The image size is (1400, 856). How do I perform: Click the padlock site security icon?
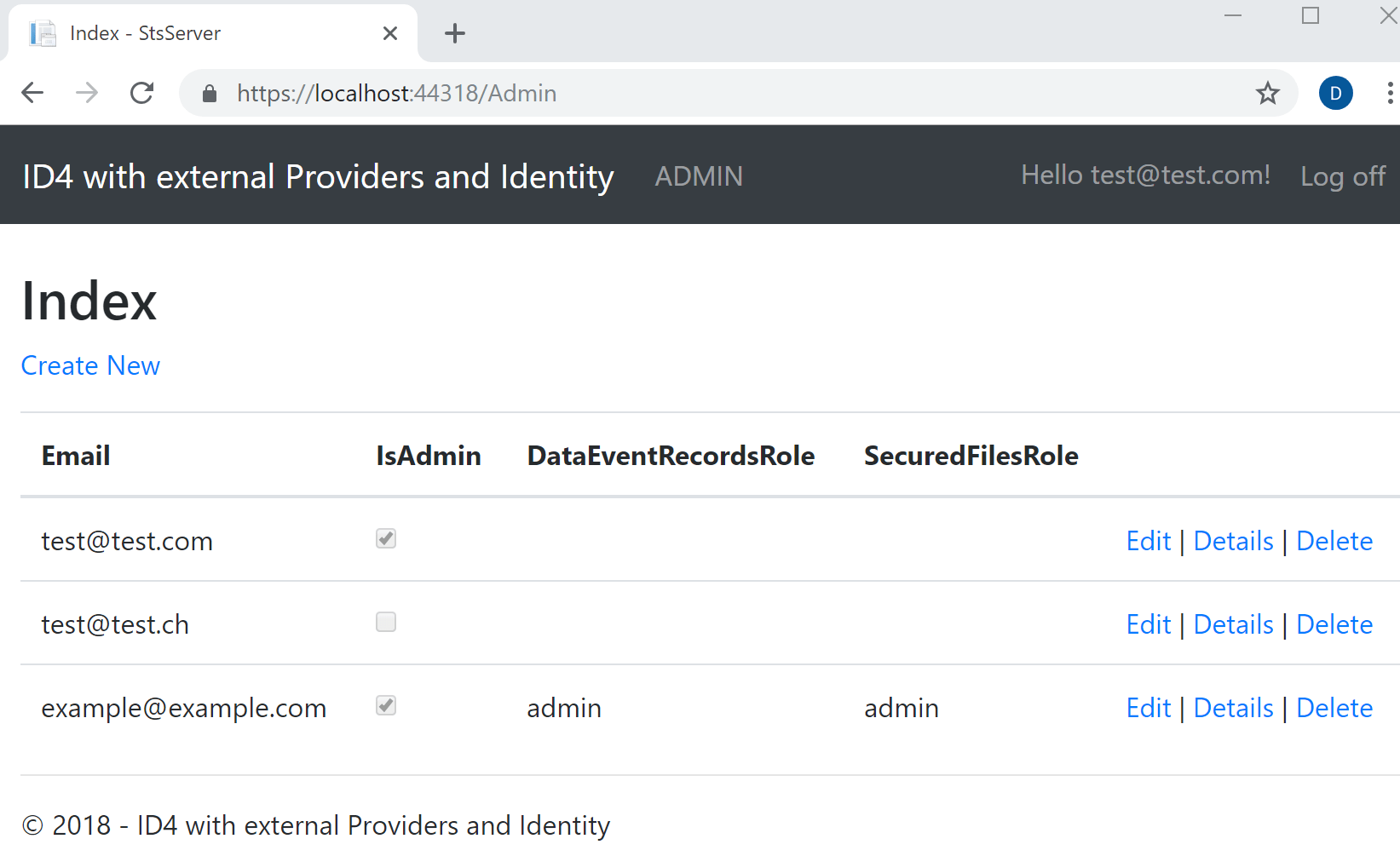tap(210, 94)
